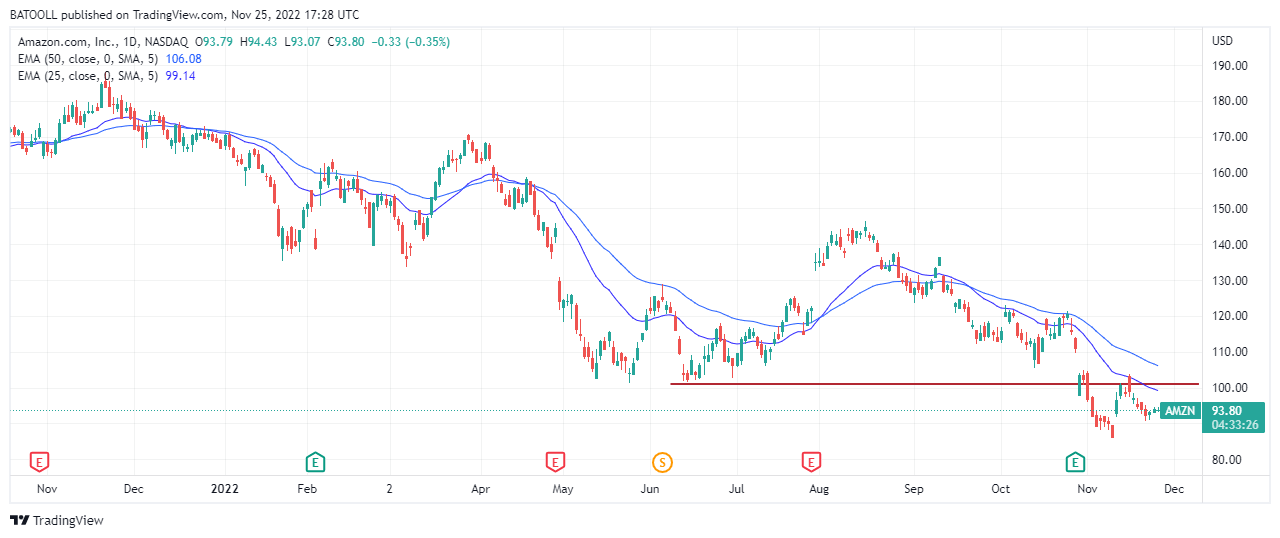This screenshot has height=538, width=1280.
Task: Click the 04:33:26 bar countdown timer
Action: coord(1233,424)
